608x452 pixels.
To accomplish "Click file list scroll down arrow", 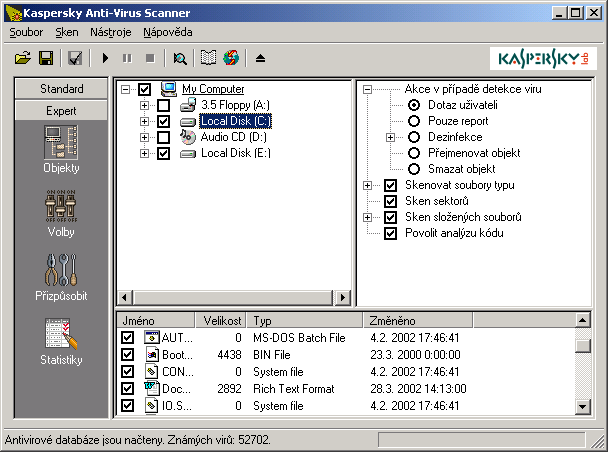I will 582,407.
